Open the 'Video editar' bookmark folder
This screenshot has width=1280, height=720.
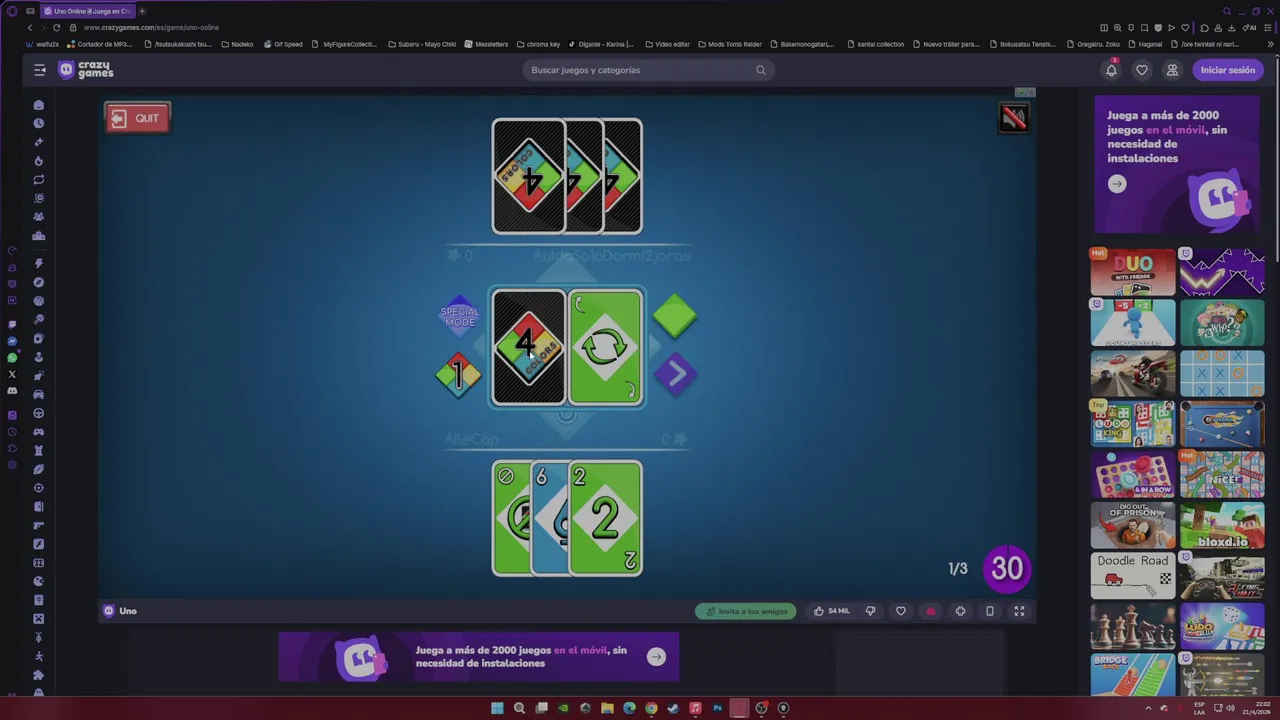[667, 44]
